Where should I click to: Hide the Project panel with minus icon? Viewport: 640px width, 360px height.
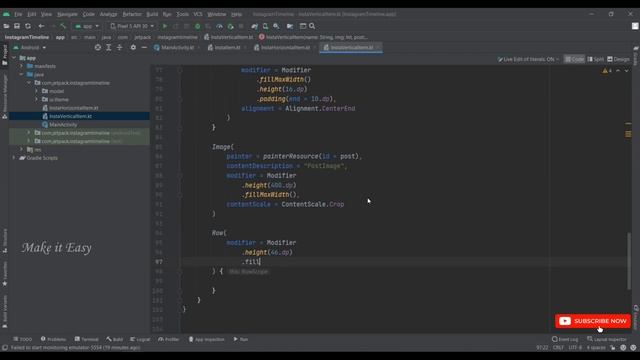coord(144,48)
